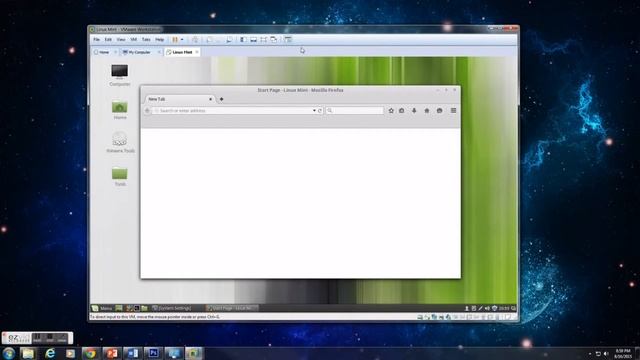Click the Firefox back button
Viewport: 640px width, 360px height.
[x=147, y=111]
